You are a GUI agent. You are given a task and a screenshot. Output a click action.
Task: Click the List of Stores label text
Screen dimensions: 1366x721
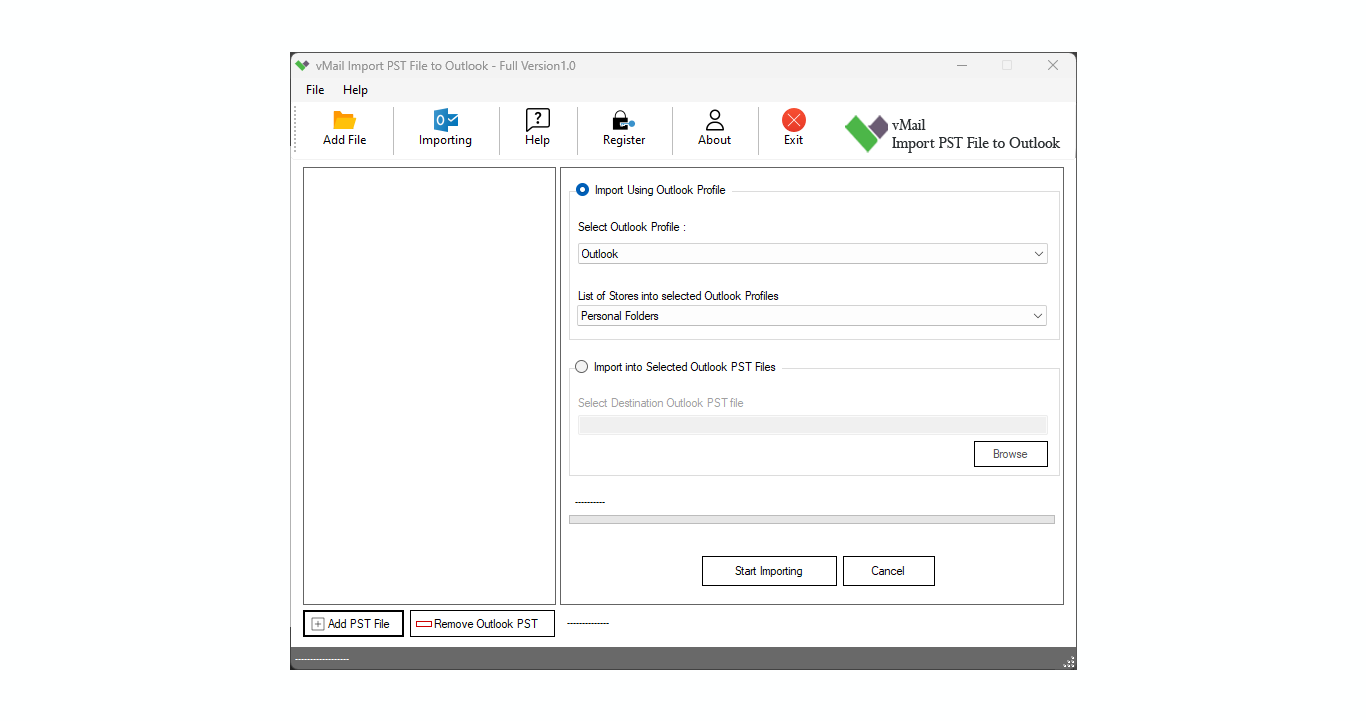(678, 296)
